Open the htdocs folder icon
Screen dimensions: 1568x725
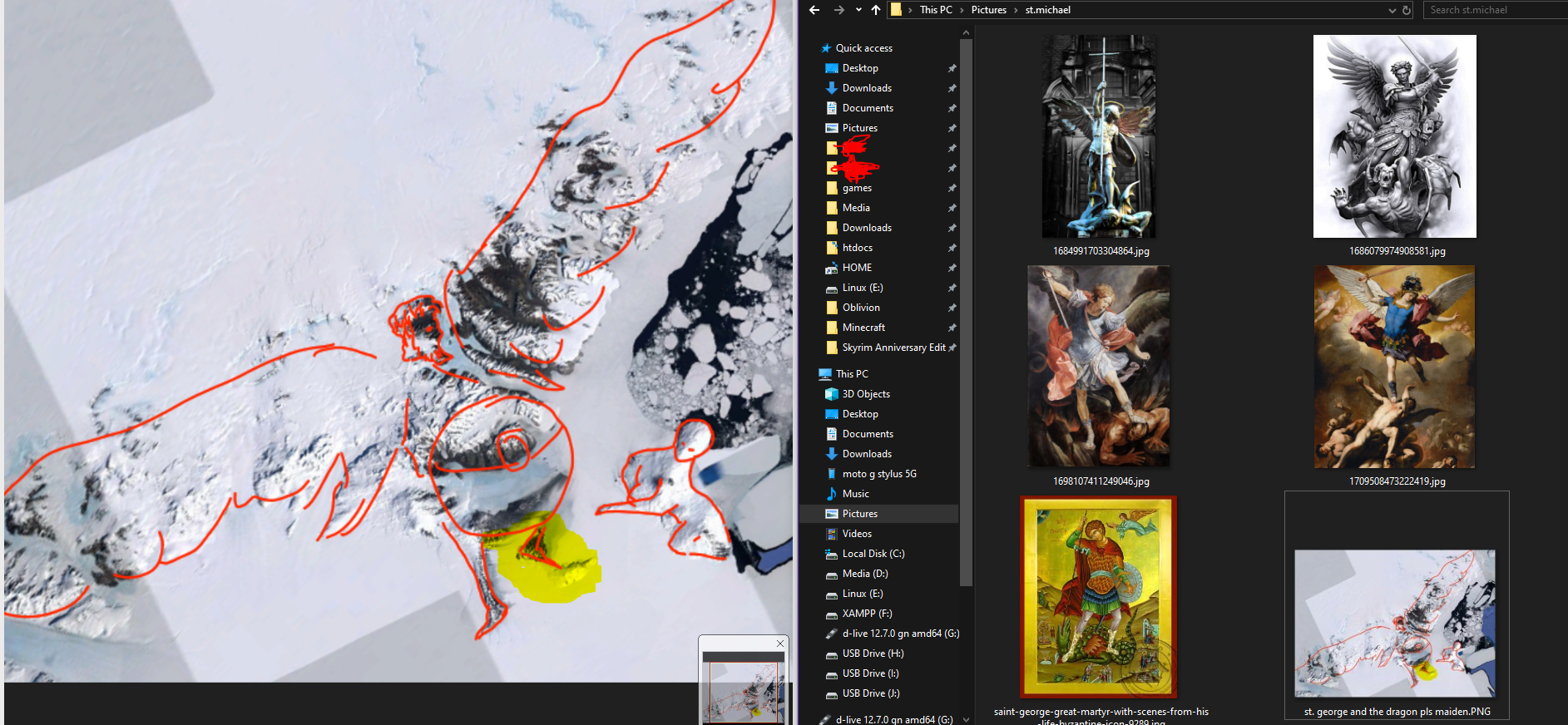[832, 248]
